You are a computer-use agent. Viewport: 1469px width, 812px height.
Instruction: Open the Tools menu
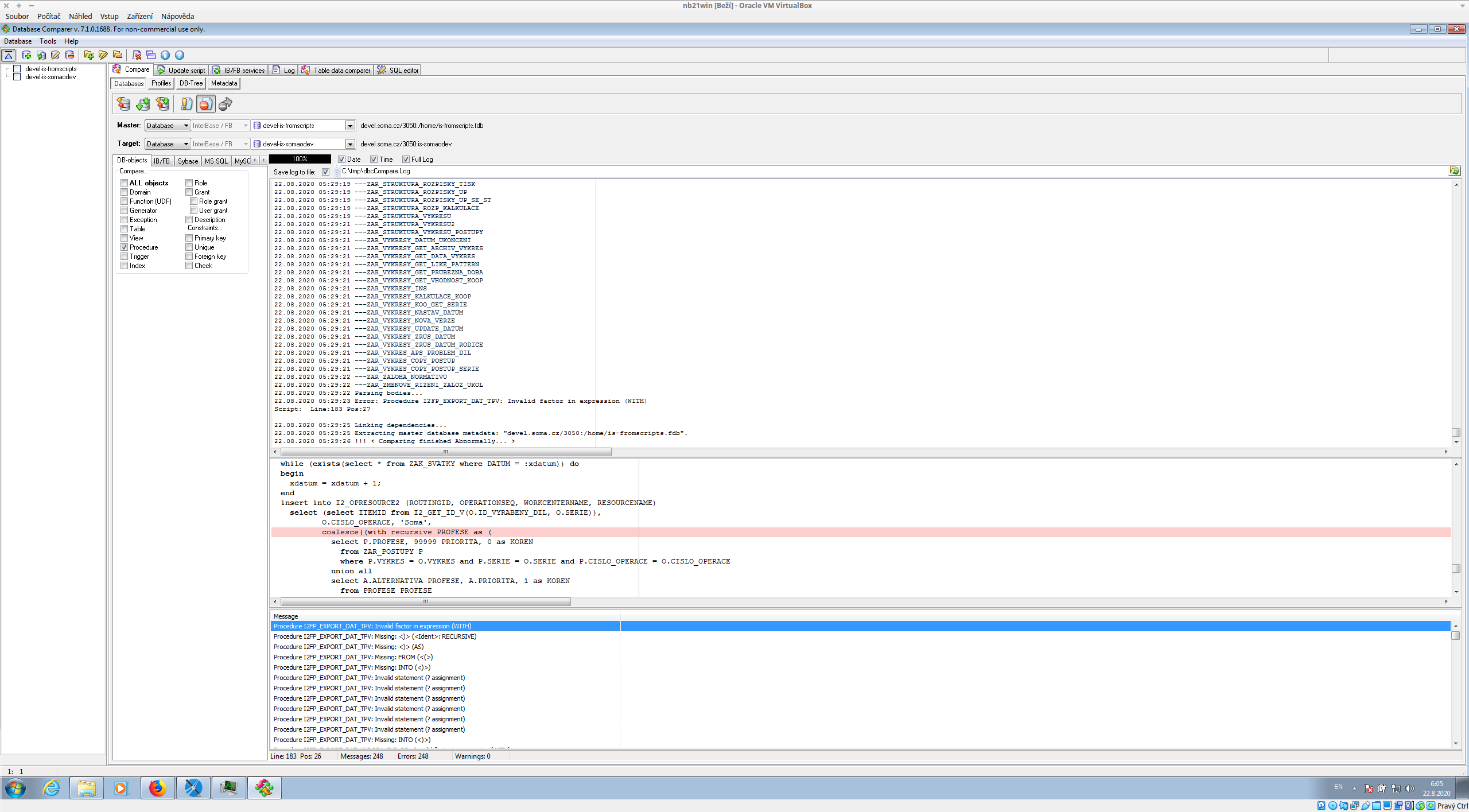[48, 41]
